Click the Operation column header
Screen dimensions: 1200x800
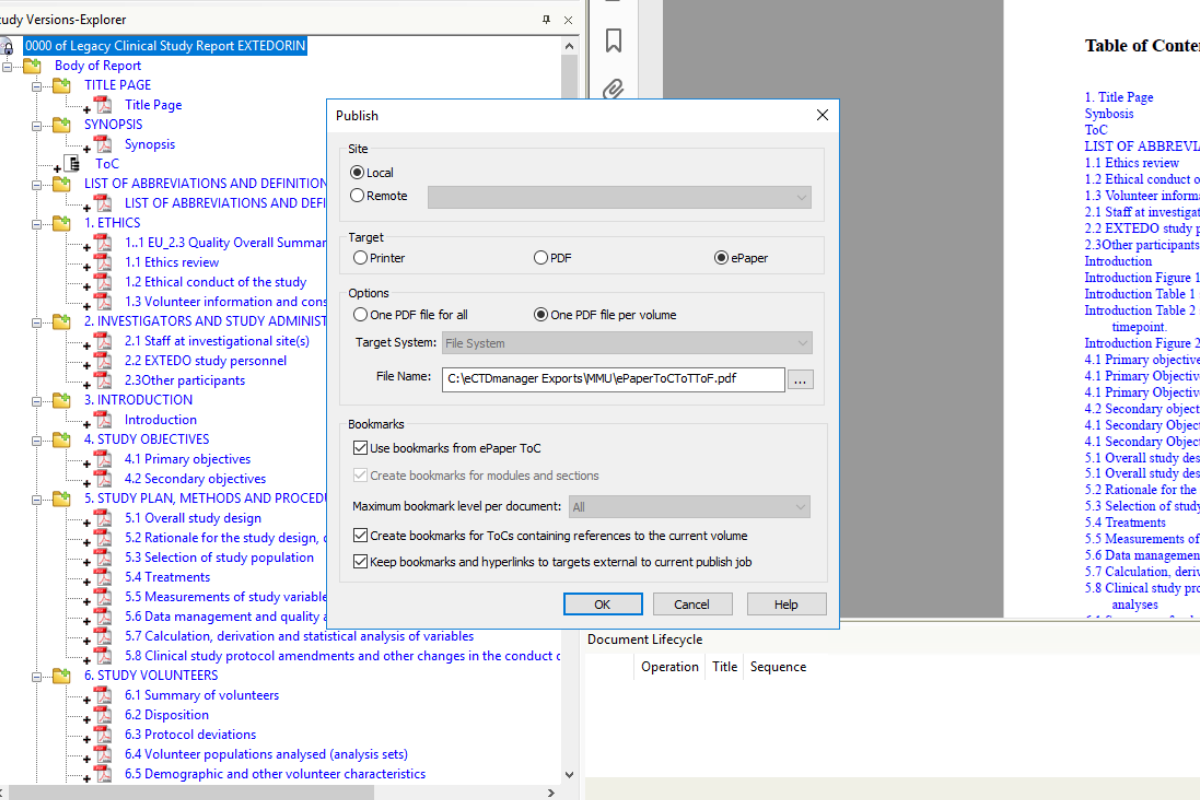click(x=668, y=666)
